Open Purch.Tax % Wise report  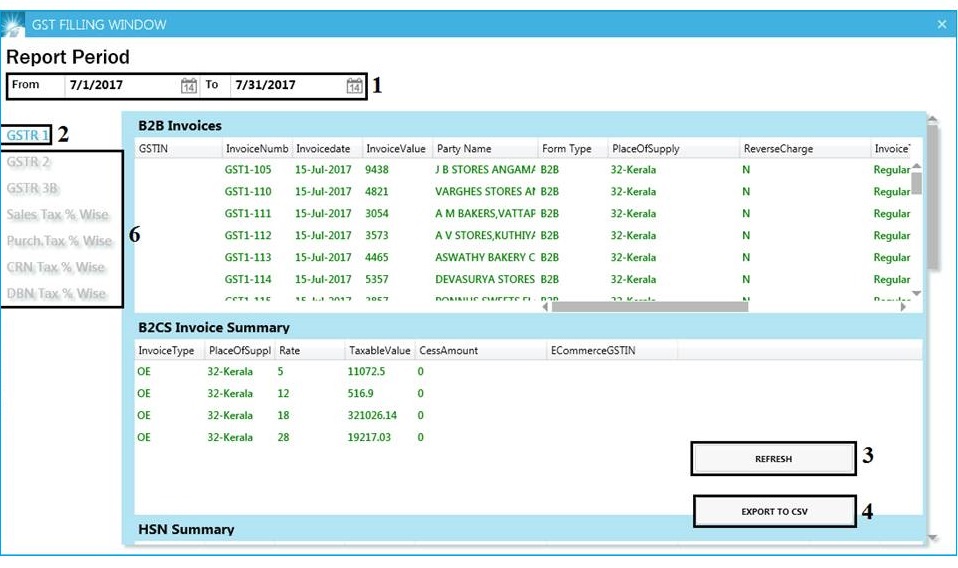pyautogui.click(x=59, y=241)
